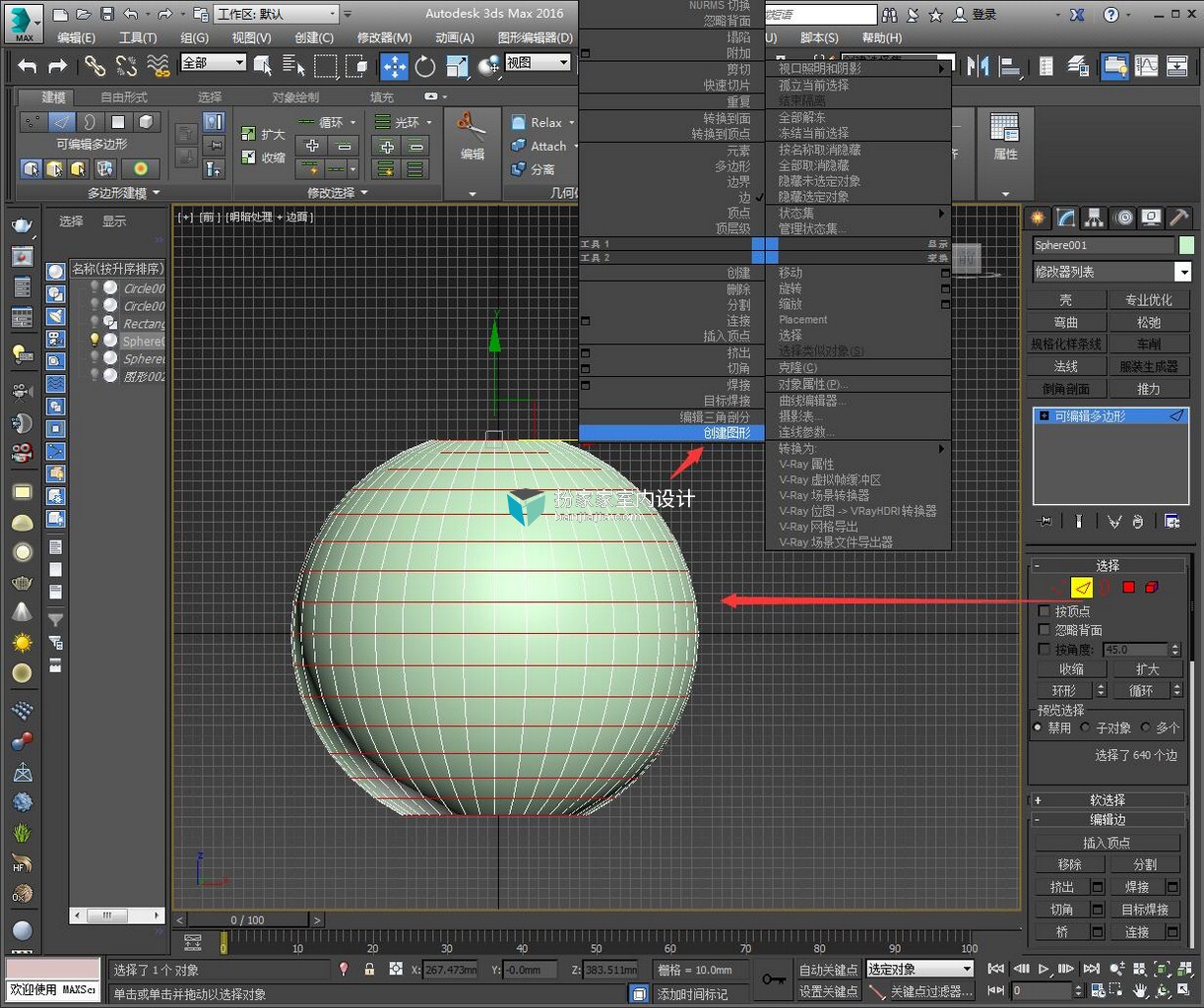Select the Select Object tool
The width and height of the screenshot is (1204, 1008).
pos(263,66)
